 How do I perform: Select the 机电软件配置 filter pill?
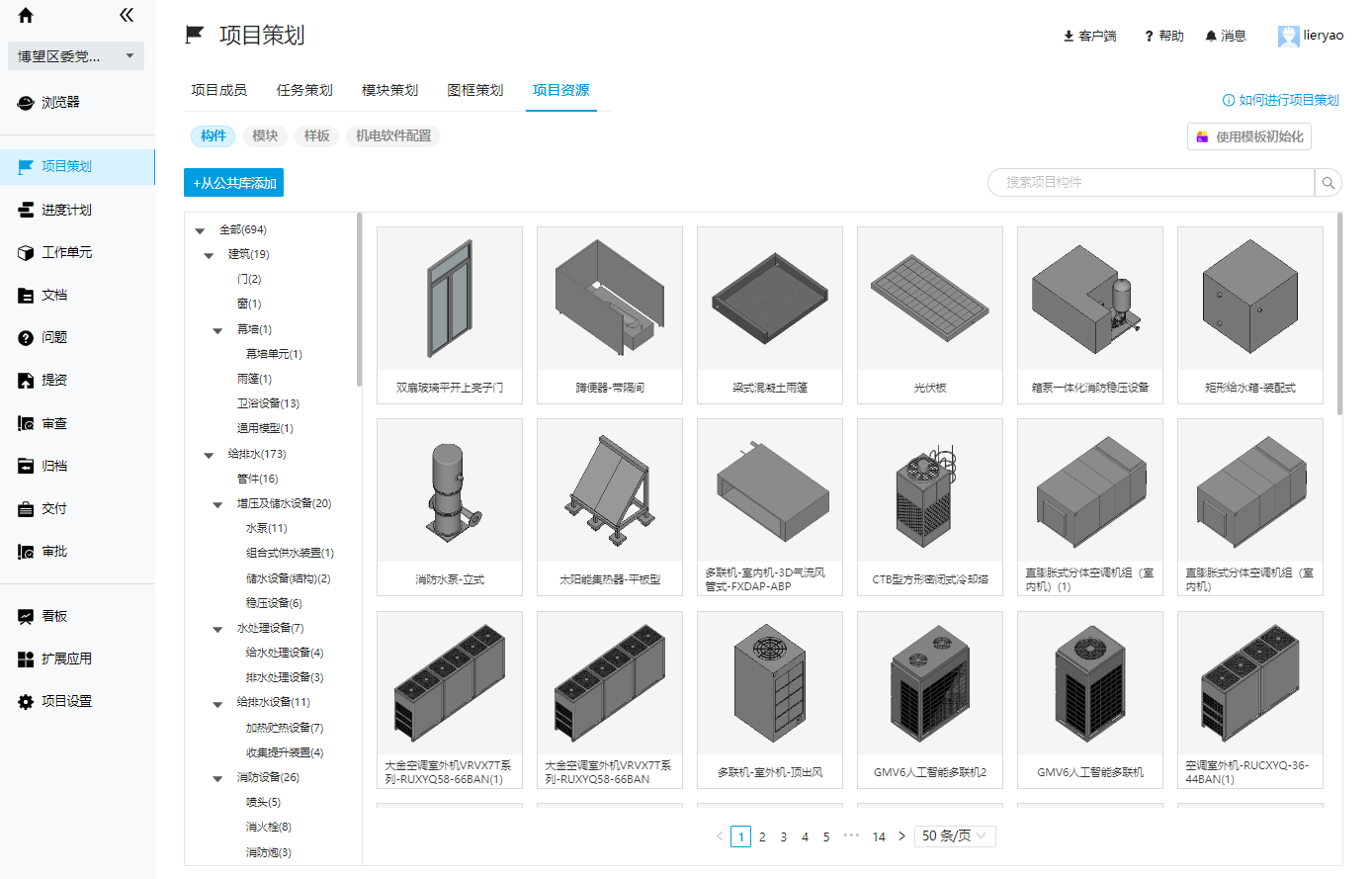(393, 136)
